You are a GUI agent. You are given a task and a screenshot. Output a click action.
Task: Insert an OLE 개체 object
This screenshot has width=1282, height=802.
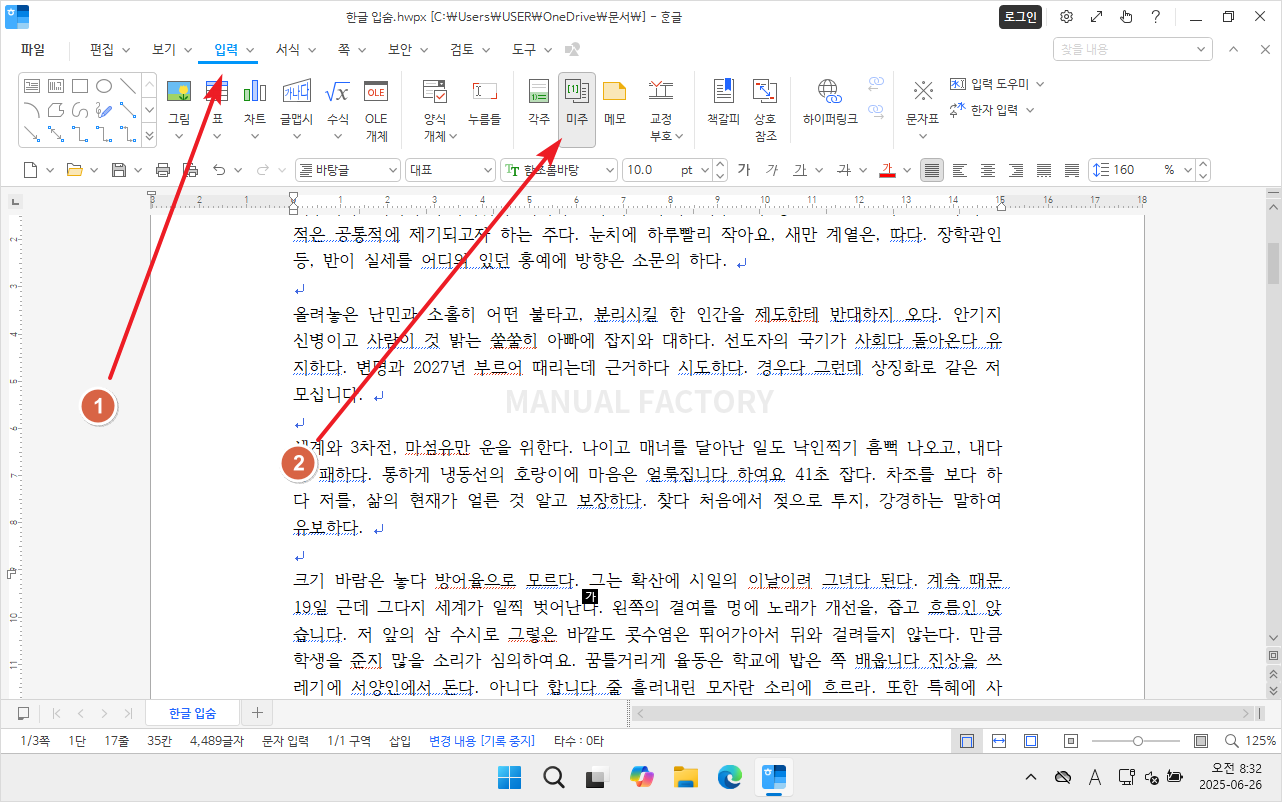[x=376, y=108]
